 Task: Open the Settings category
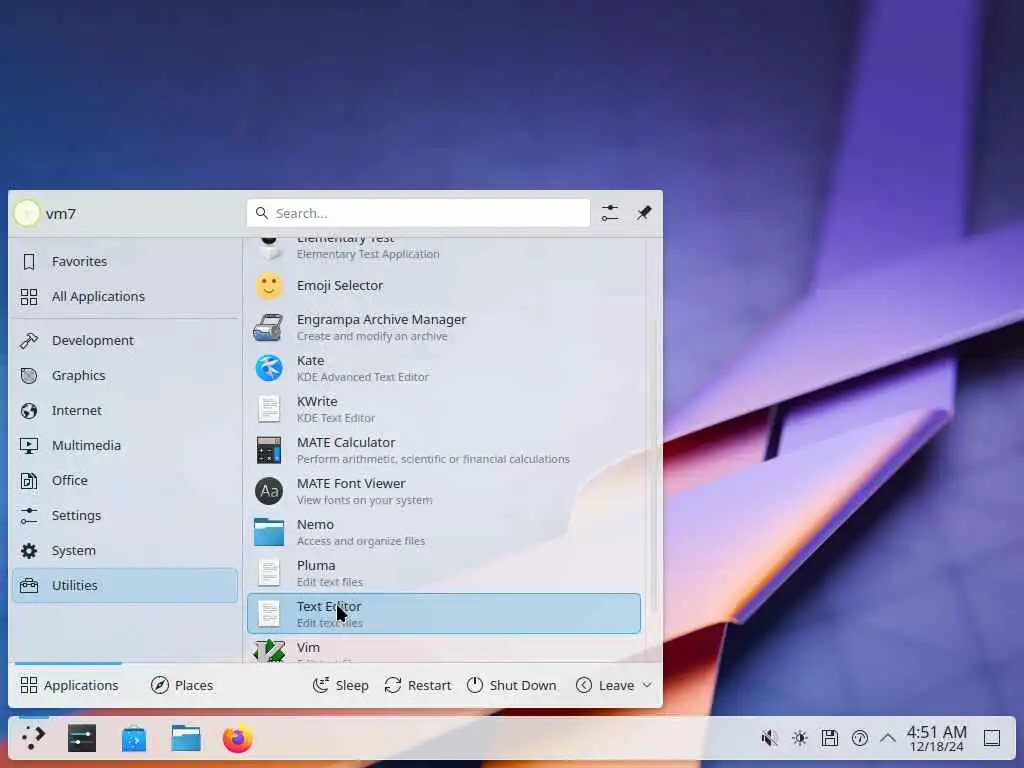click(x=125, y=515)
